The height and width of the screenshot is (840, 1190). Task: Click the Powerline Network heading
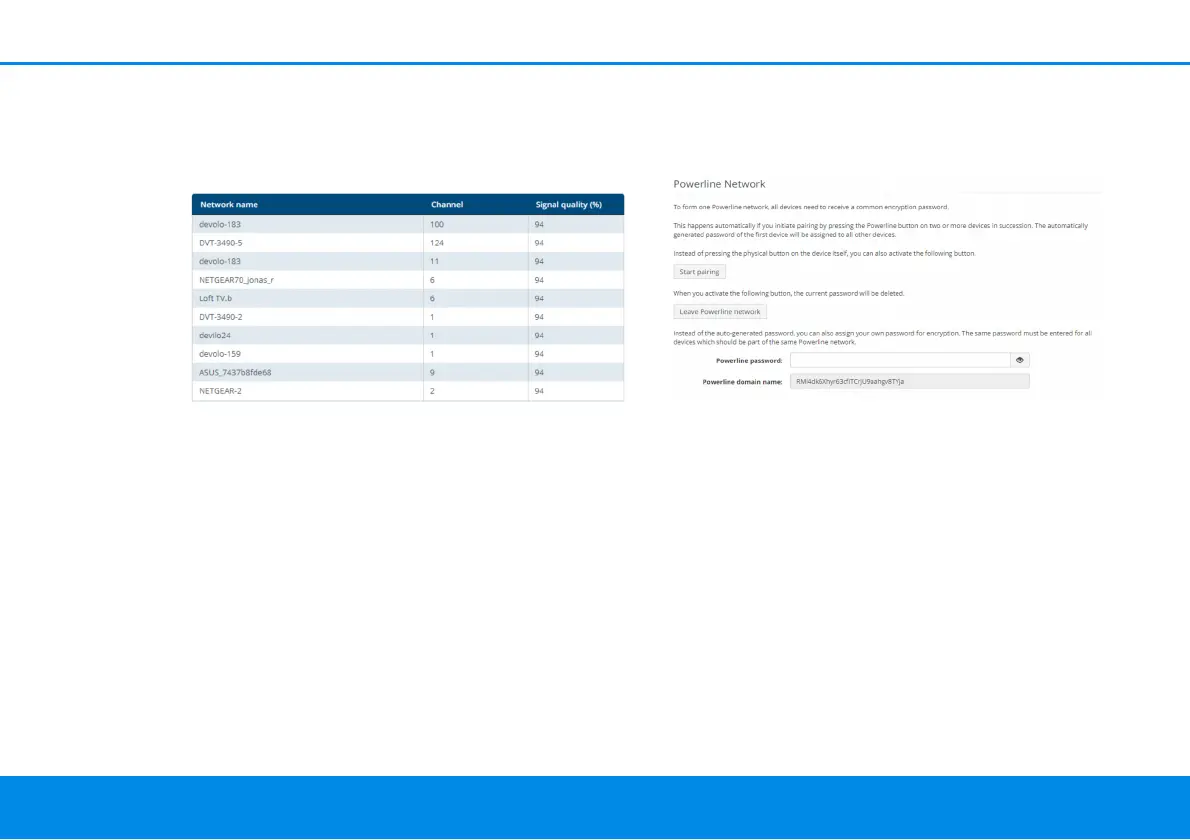coord(719,184)
